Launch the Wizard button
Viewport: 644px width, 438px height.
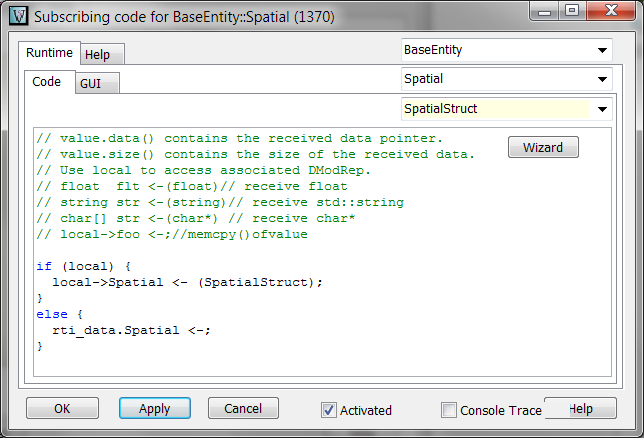coord(543,148)
